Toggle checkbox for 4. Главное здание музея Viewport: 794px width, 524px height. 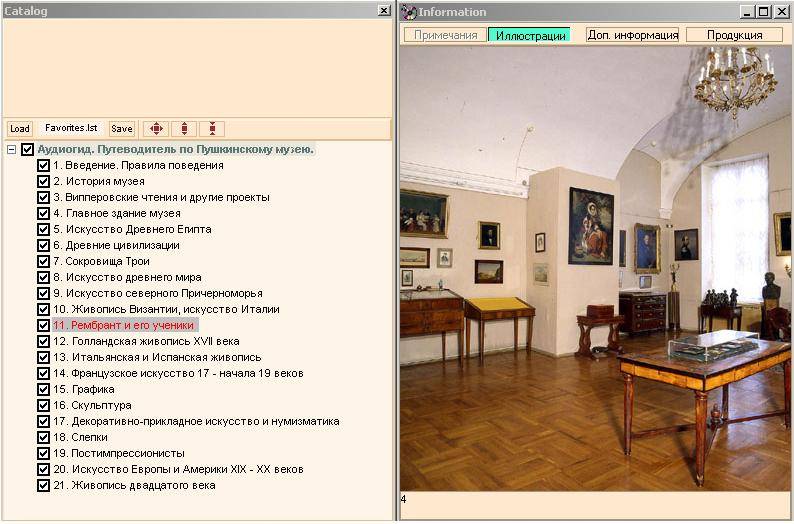tap(44, 213)
